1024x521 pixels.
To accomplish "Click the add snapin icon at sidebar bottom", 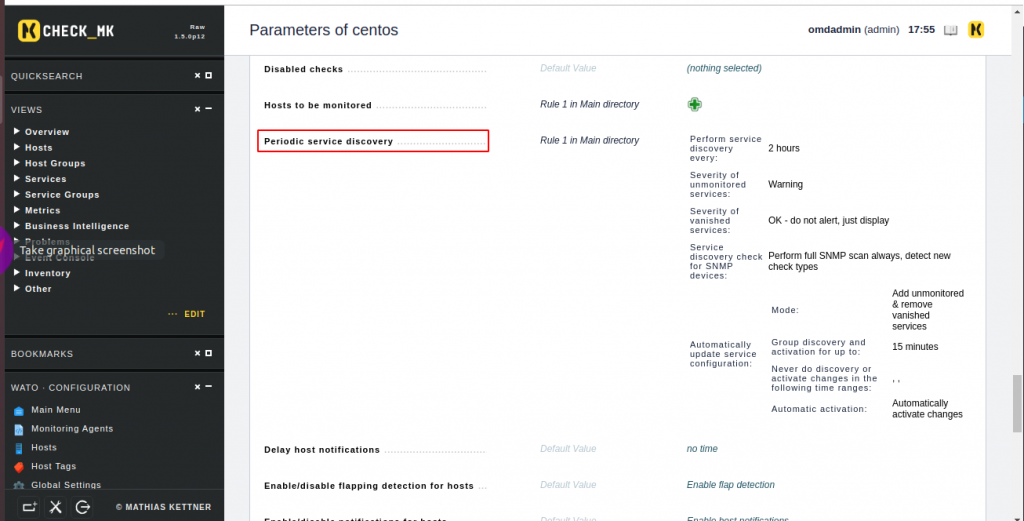I will (x=29, y=507).
